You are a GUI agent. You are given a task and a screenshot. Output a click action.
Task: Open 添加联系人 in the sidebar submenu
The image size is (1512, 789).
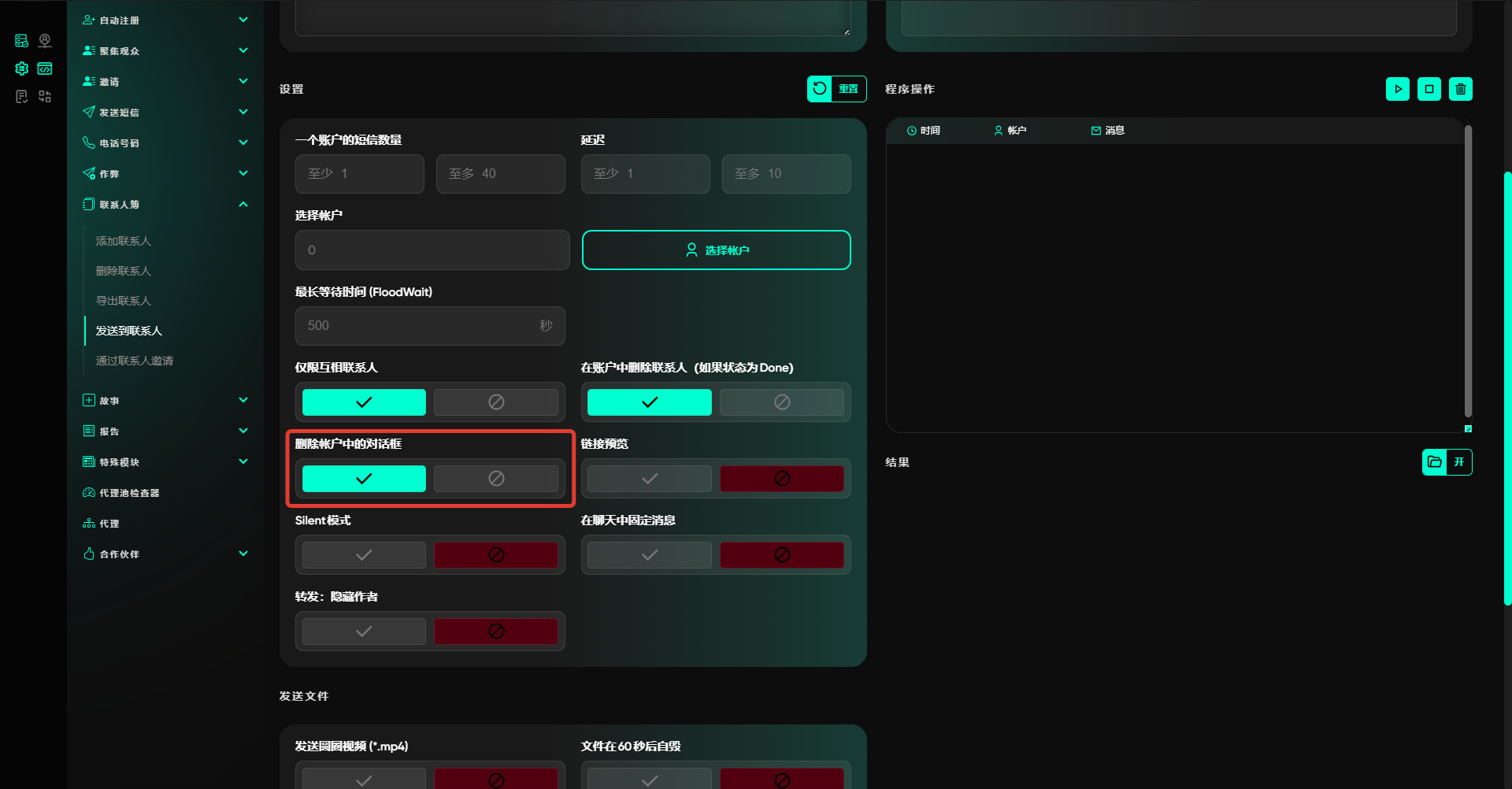point(124,241)
